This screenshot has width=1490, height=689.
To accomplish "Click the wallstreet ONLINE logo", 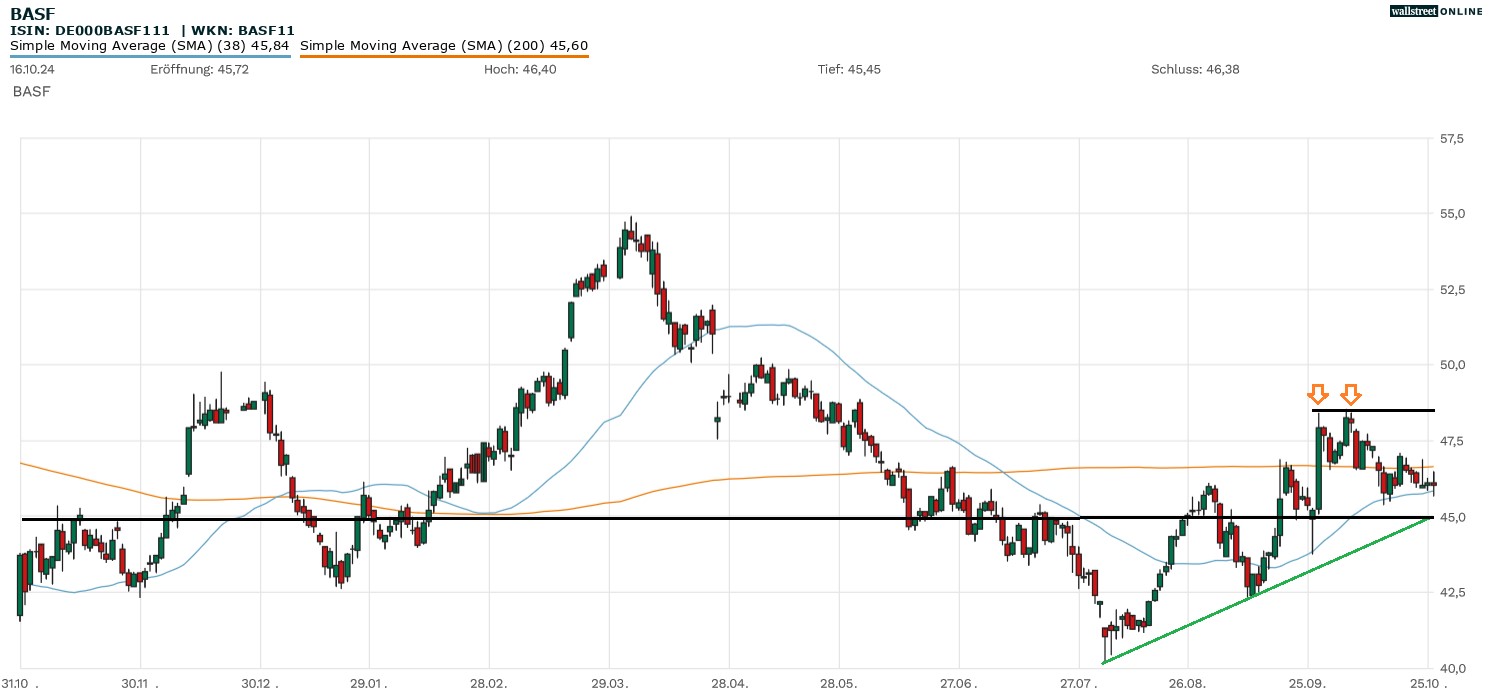I will click(x=1436, y=11).
